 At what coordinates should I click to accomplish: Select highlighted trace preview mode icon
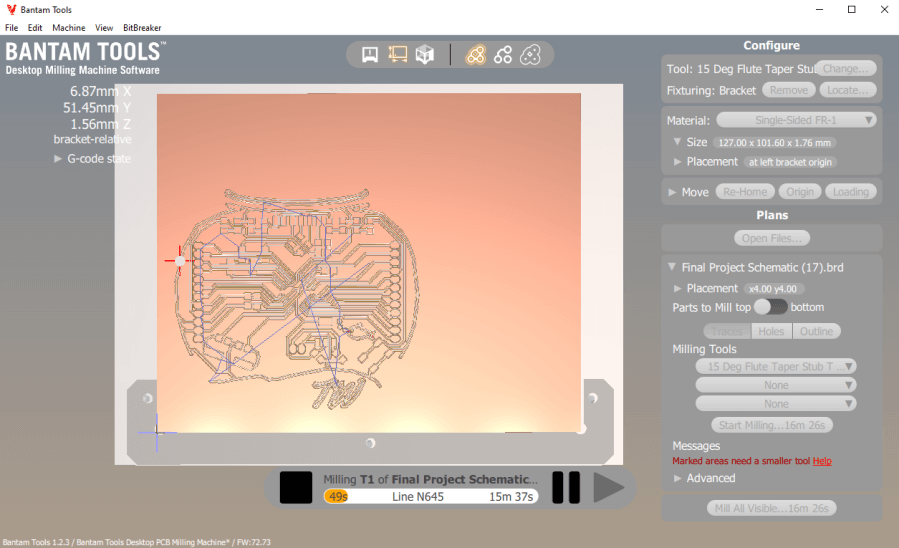coord(476,54)
